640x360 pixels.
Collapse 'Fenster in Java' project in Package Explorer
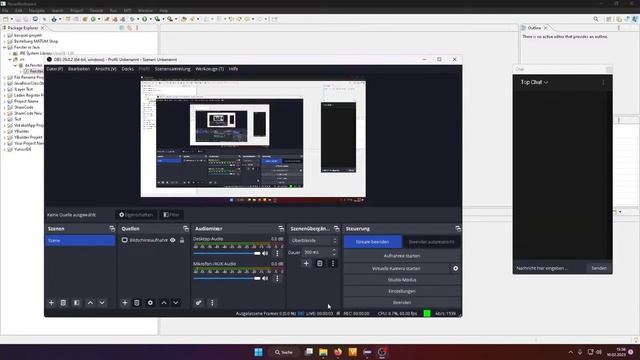tap(5, 47)
